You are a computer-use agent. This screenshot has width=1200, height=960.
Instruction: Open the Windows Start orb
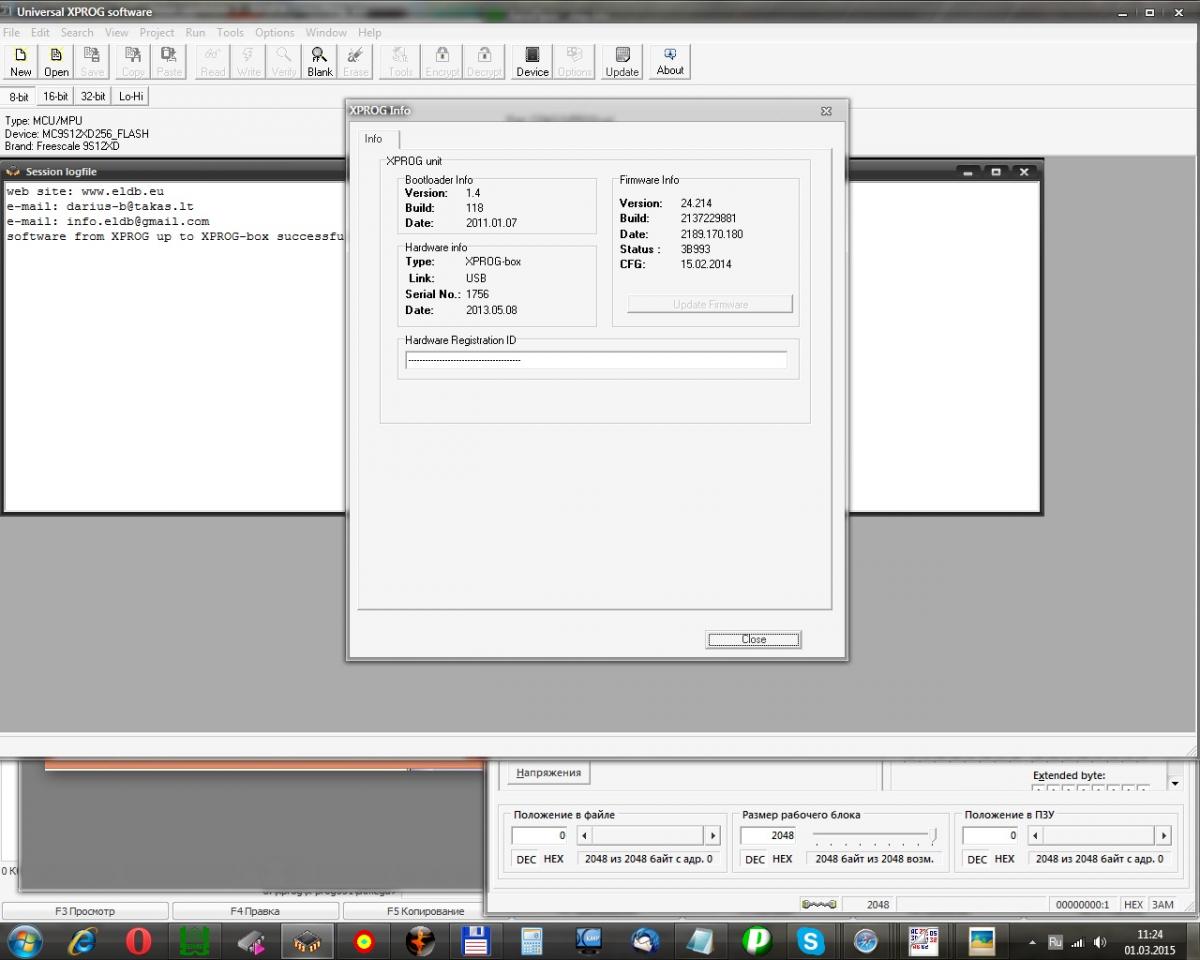pos(24,941)
